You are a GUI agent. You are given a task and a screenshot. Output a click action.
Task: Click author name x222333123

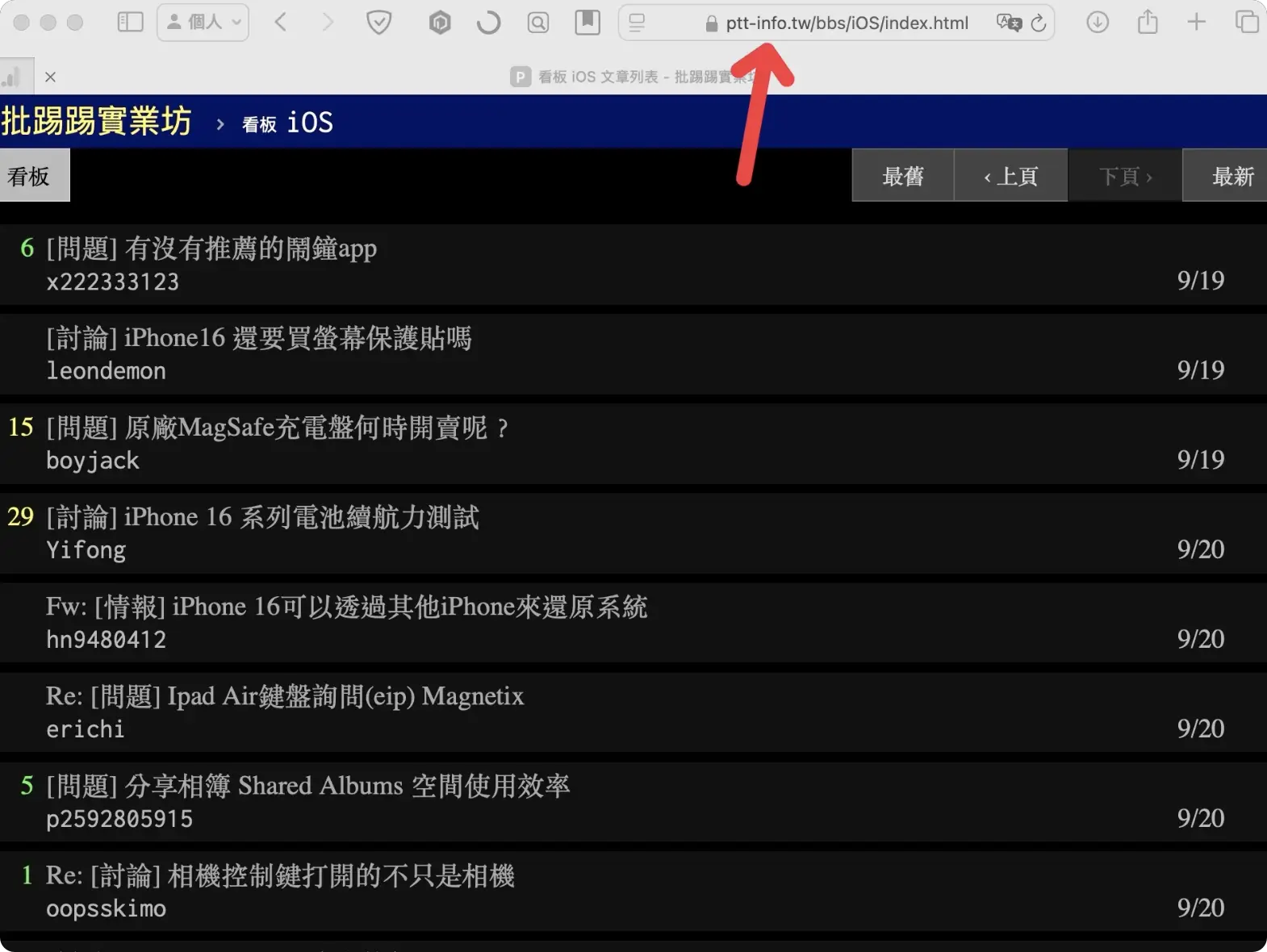pyautogui.click(x=112, y=282)
